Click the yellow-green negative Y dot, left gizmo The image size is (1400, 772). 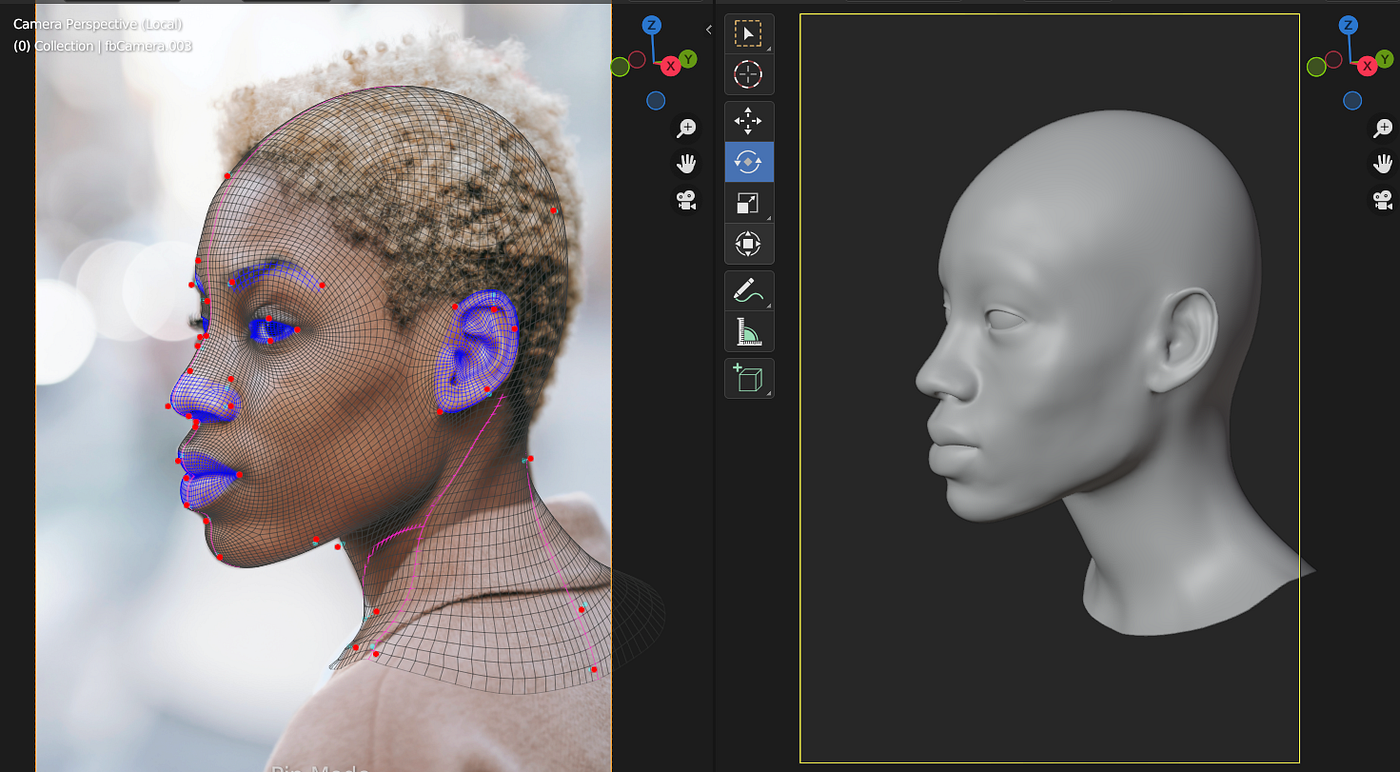619,67
